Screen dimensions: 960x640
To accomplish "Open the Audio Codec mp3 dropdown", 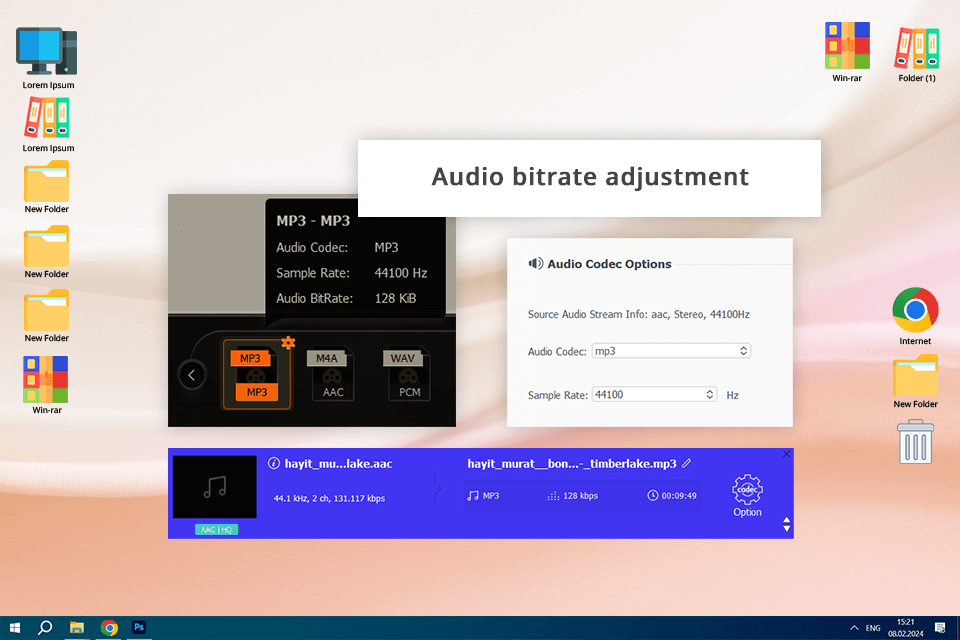I will (x=671, y=351).
